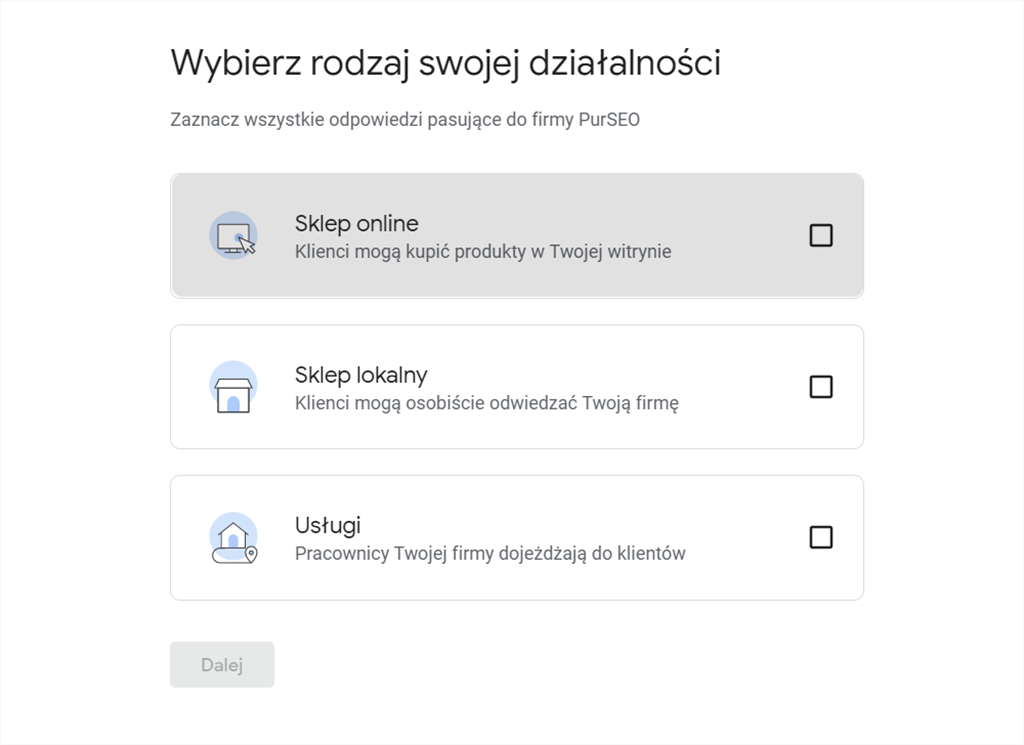Tick the Sklep online checkbox
Screen dimensions: 1024x745
click(x=821, y=236)
